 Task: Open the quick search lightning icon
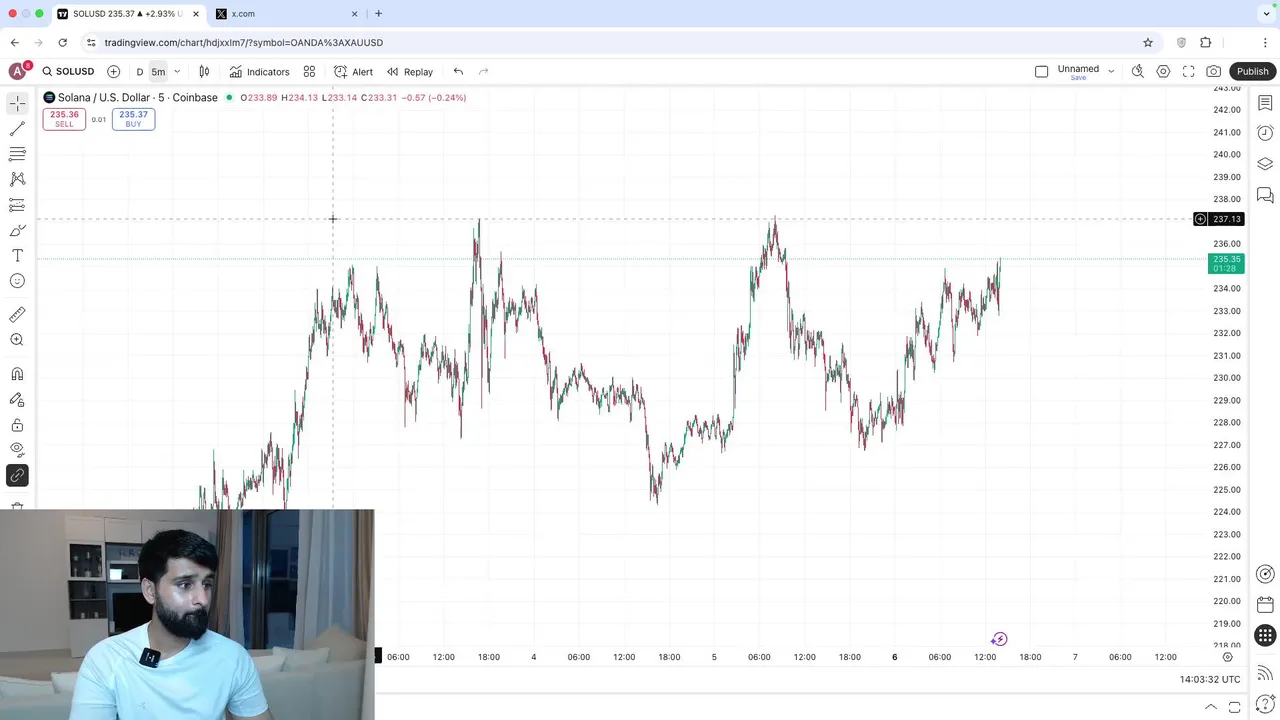[1137, 72]
